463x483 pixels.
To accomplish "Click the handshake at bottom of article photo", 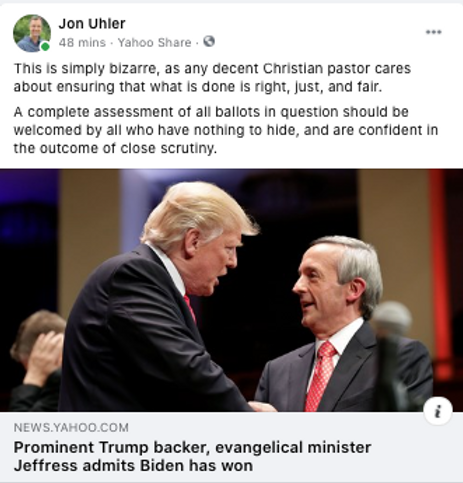I will pos(263,406).
